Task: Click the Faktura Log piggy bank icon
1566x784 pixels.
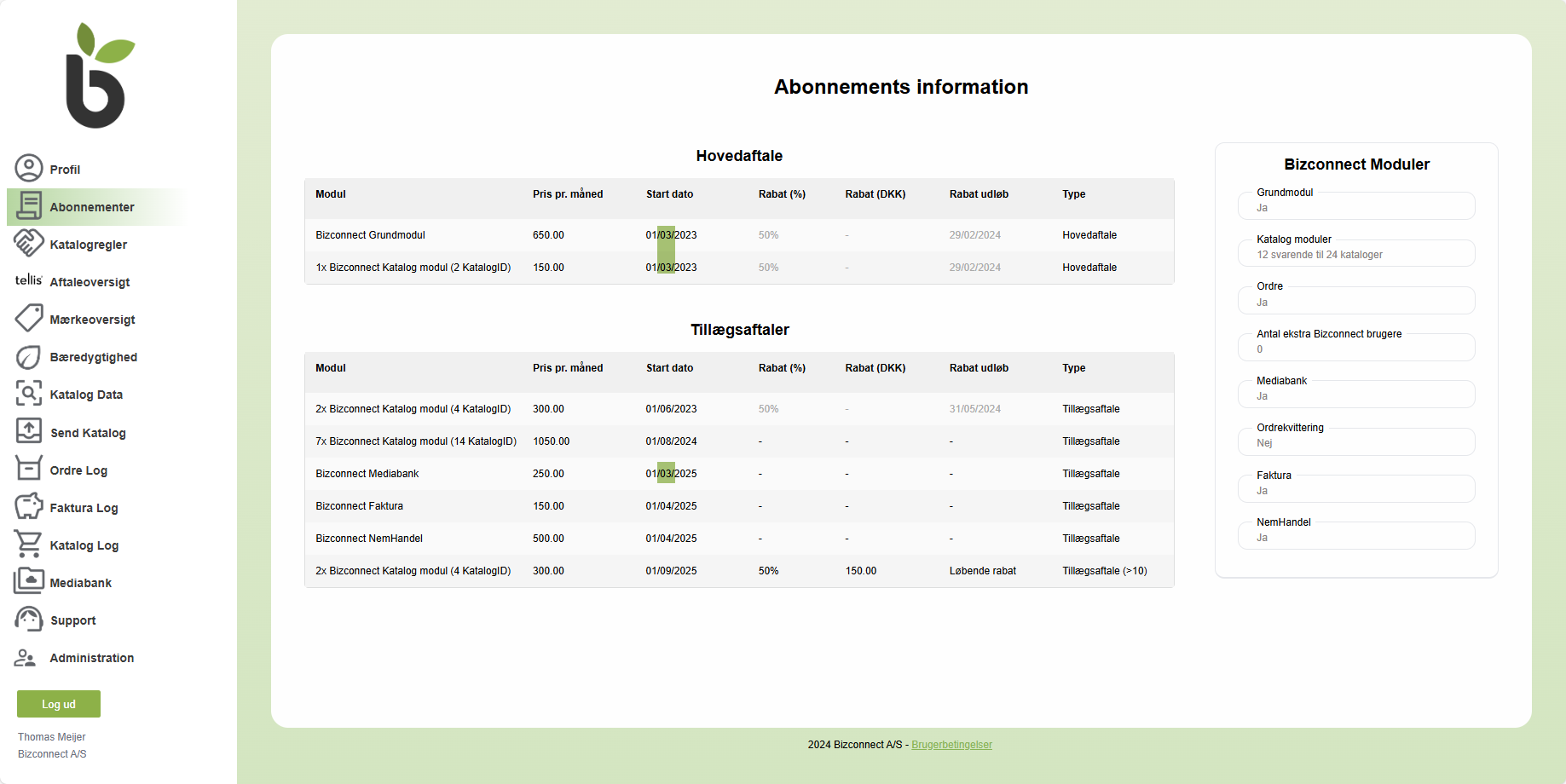Action: pos(29,506)
